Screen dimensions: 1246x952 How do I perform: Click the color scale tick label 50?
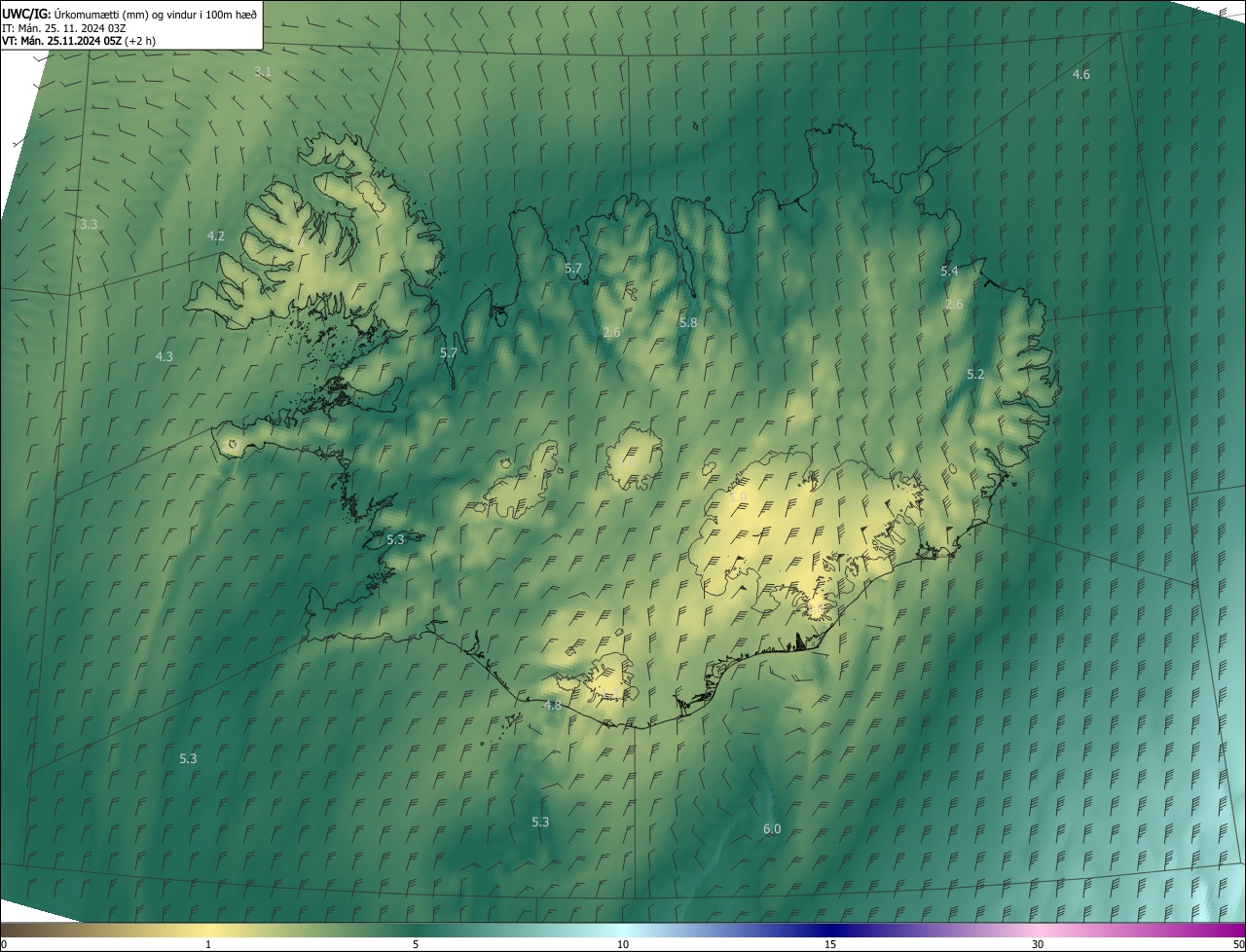(1238, 944)
